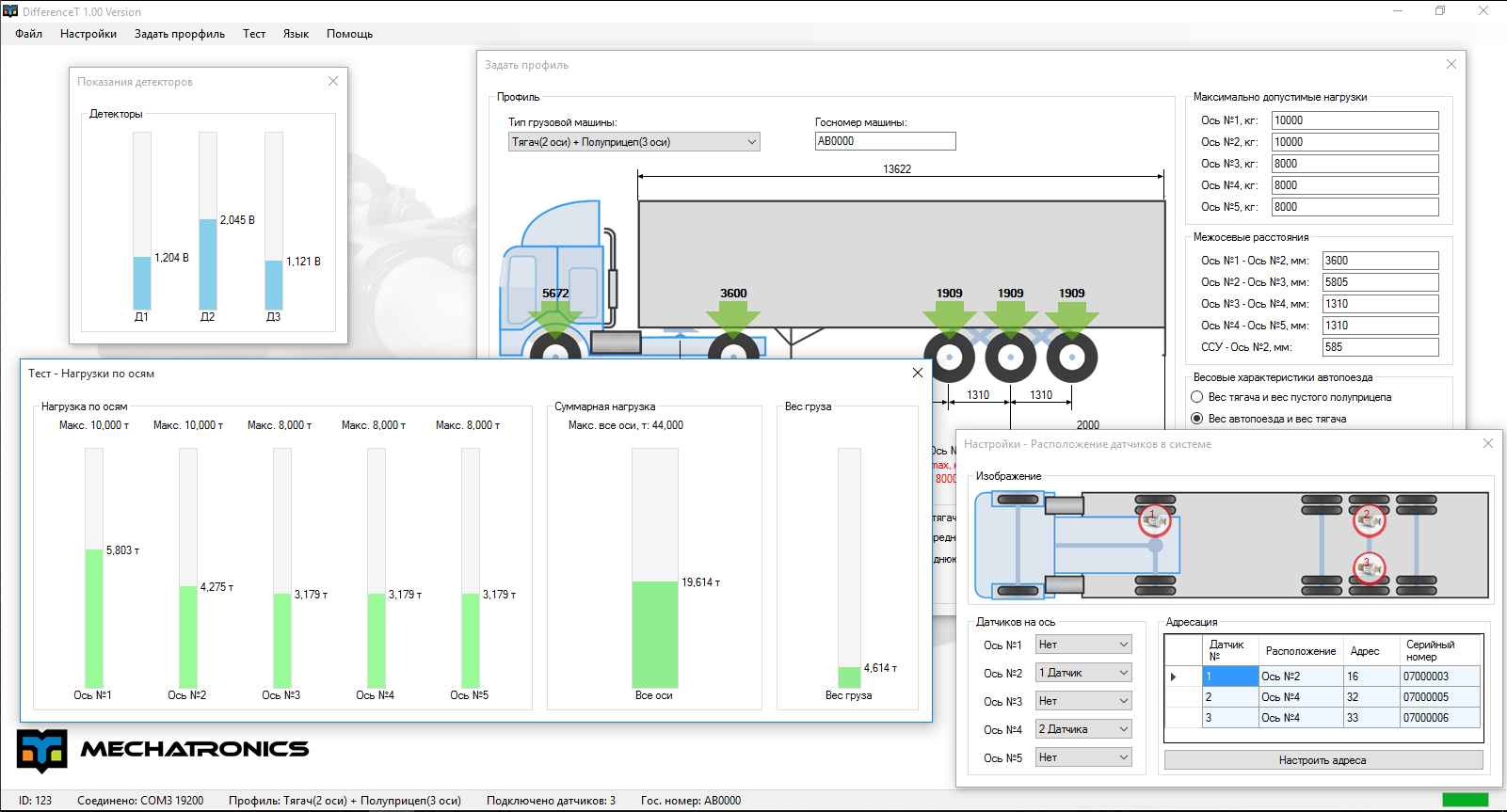Click the 'Настроить адреса' button
Viewport: 1507px width, 812px height.
tap(1323, 760)
